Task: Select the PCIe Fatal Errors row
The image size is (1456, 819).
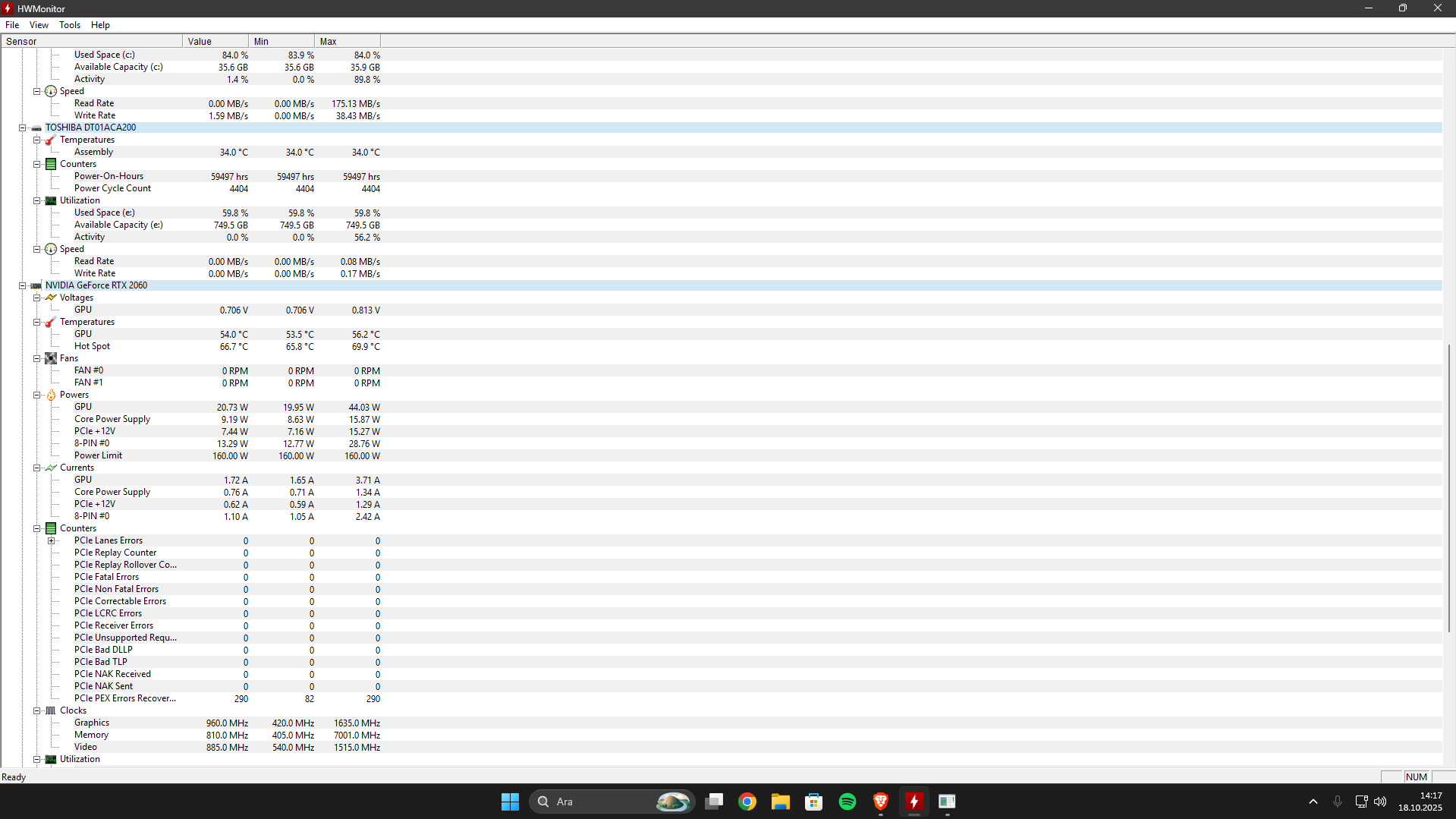Action: (x=722, y=577)
